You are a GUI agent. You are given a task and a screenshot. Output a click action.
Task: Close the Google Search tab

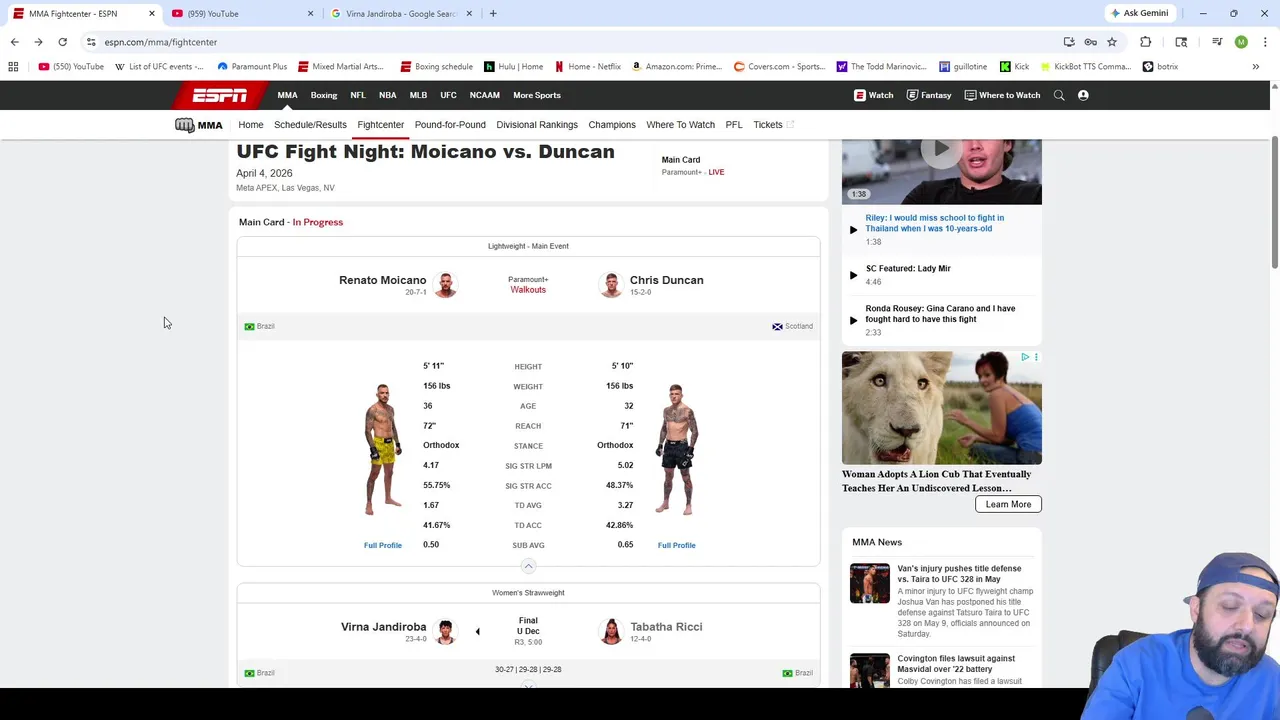pos(469,14)
